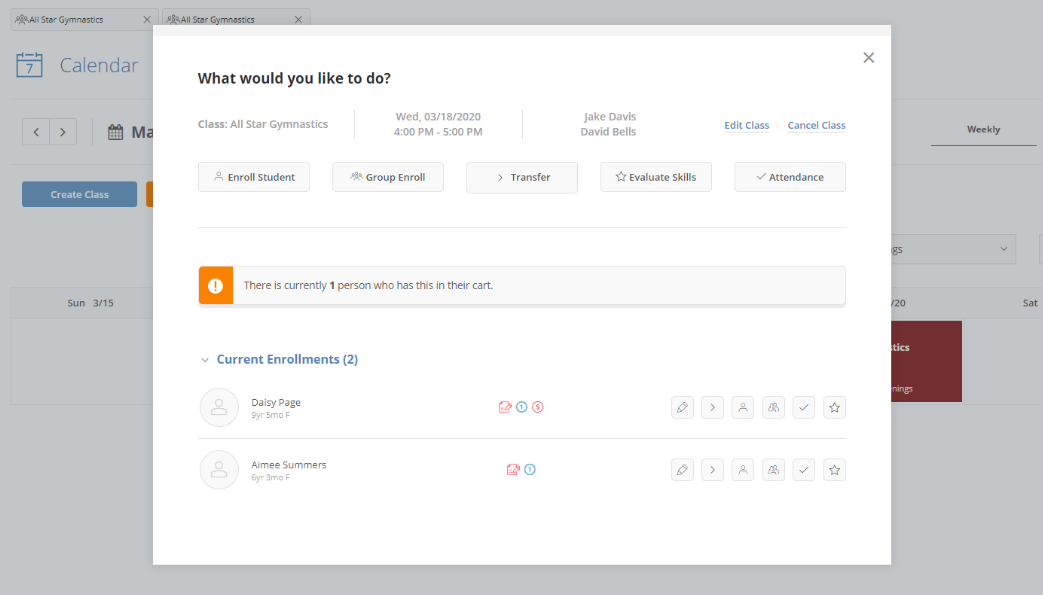
Task: Open Evaluate Skills
Action: tap(656, 177)
